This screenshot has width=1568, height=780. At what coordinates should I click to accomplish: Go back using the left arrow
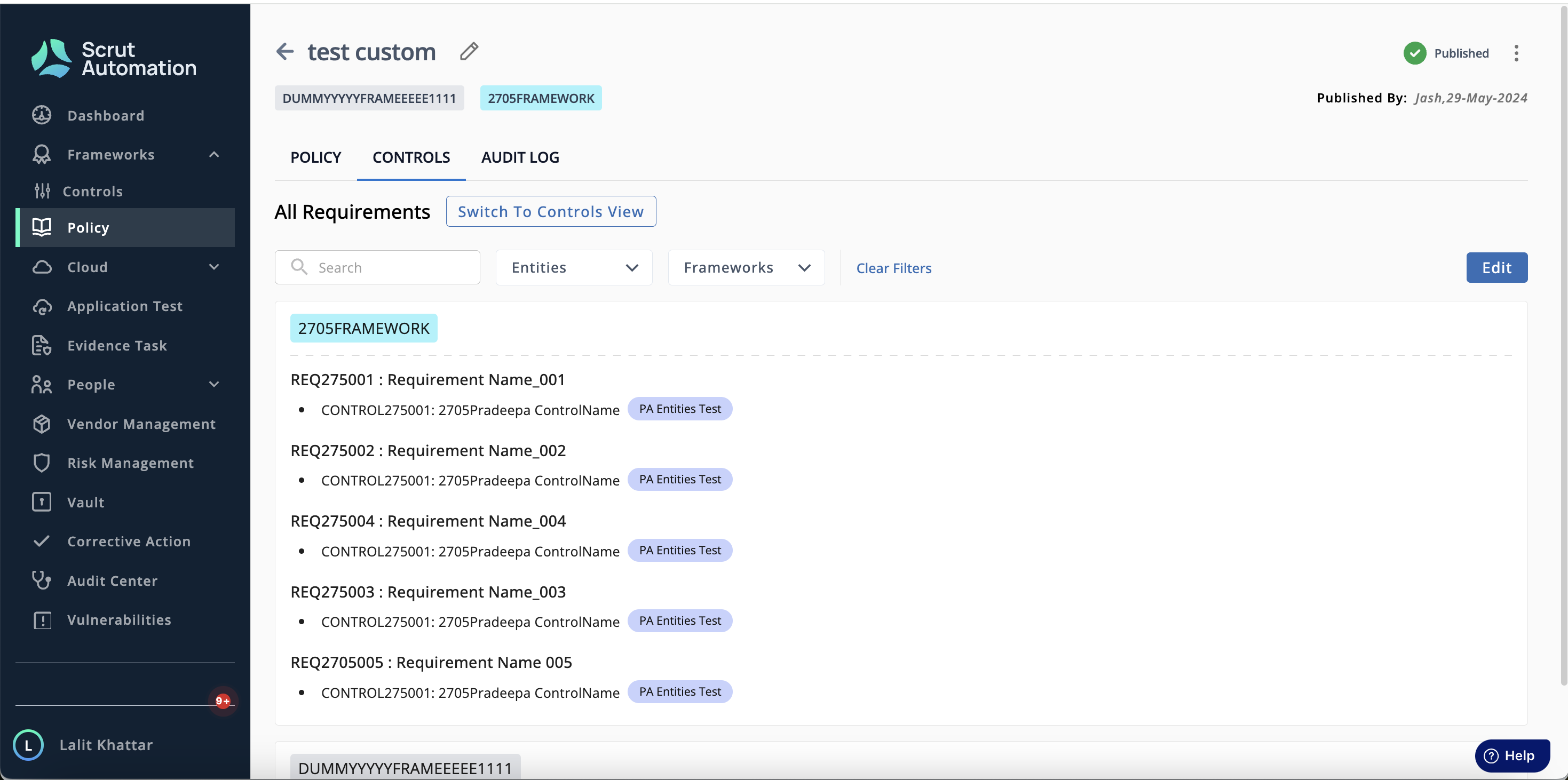click(285, 52)
